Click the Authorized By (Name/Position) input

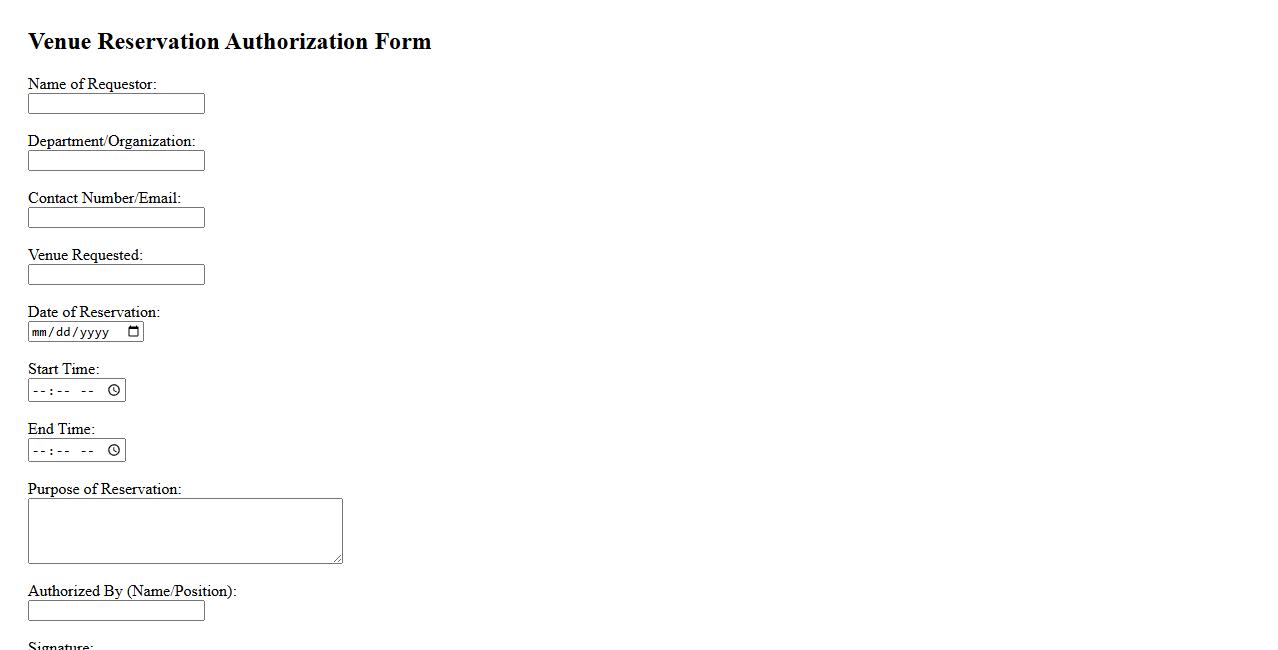tap(116, 611)
